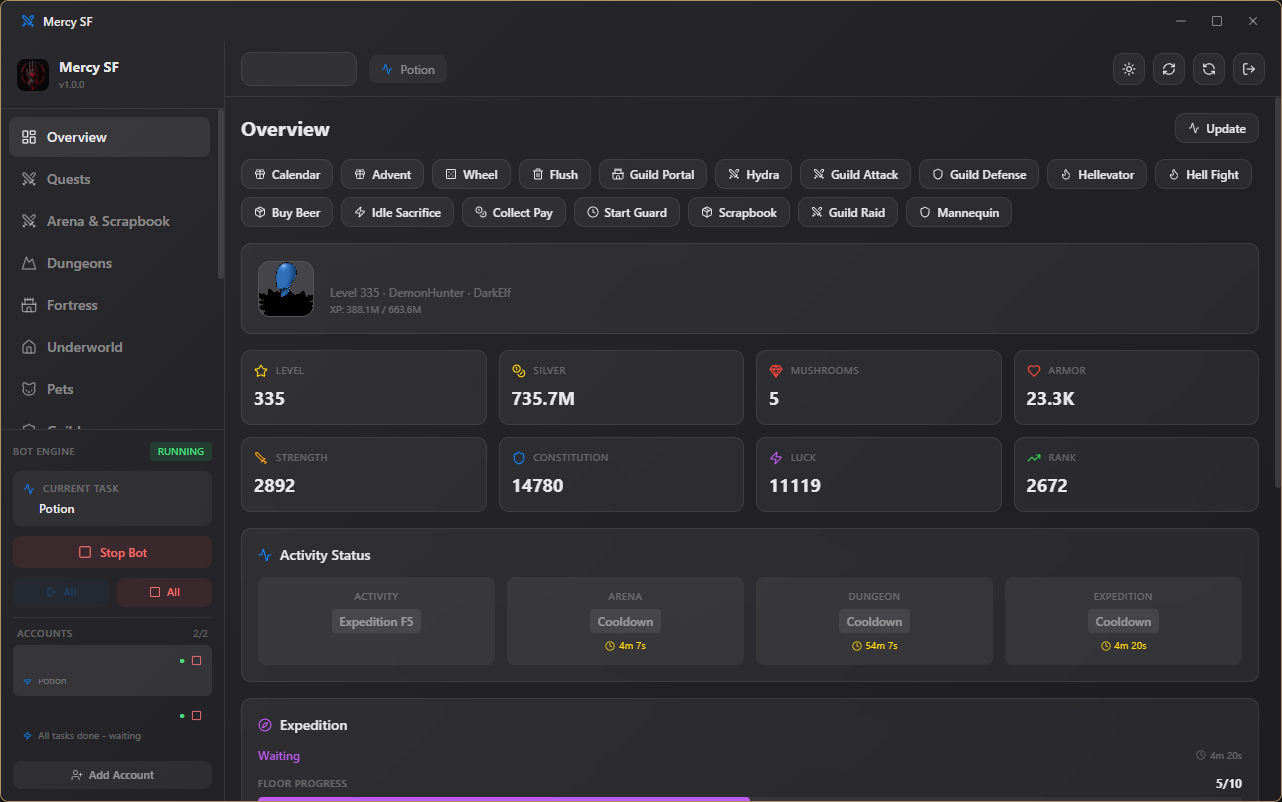Click the Current Task card showing Potion
Viewport: 1282px width, 802px height.
coord(112,498)
